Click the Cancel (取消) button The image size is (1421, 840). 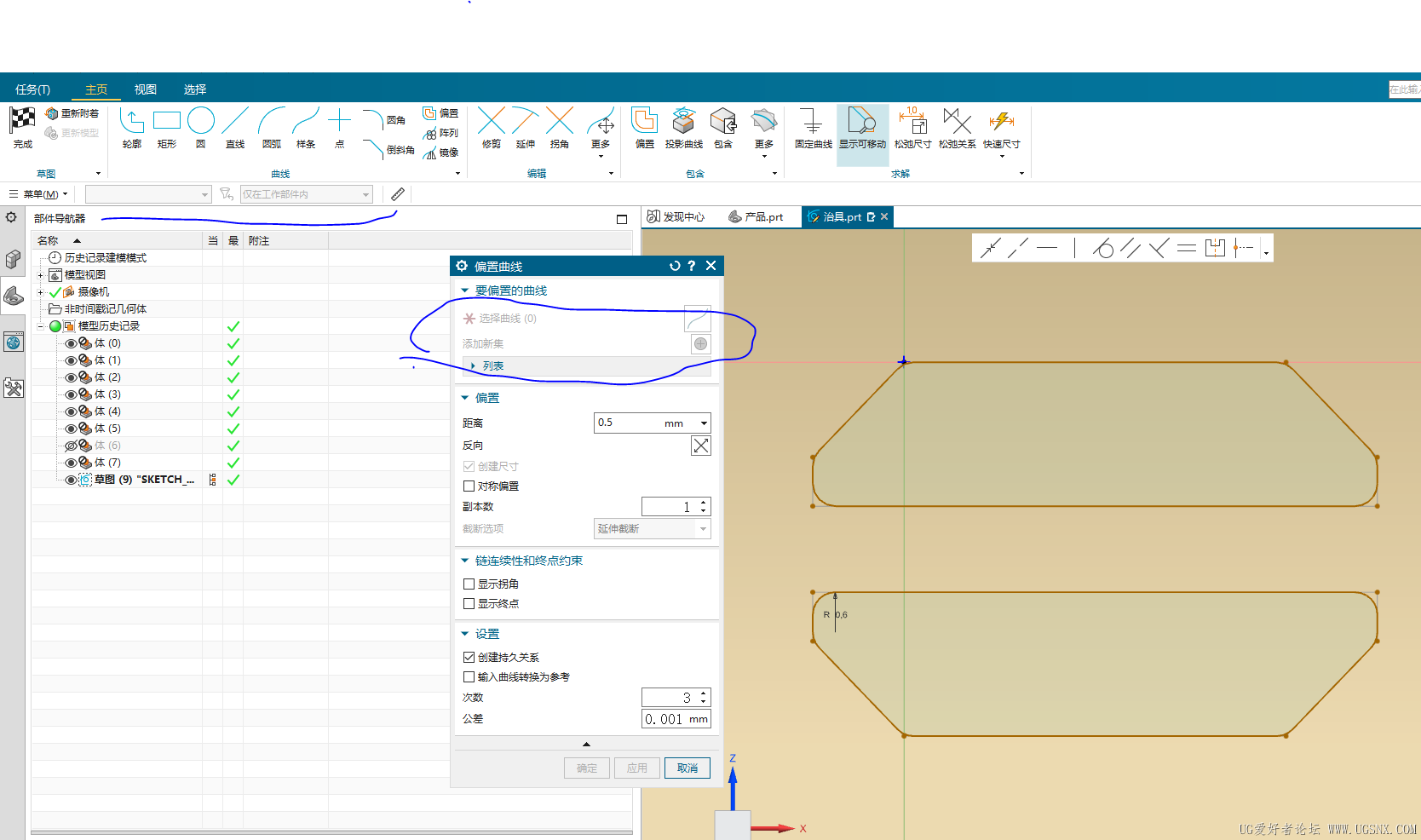click(x=687, y=768)
